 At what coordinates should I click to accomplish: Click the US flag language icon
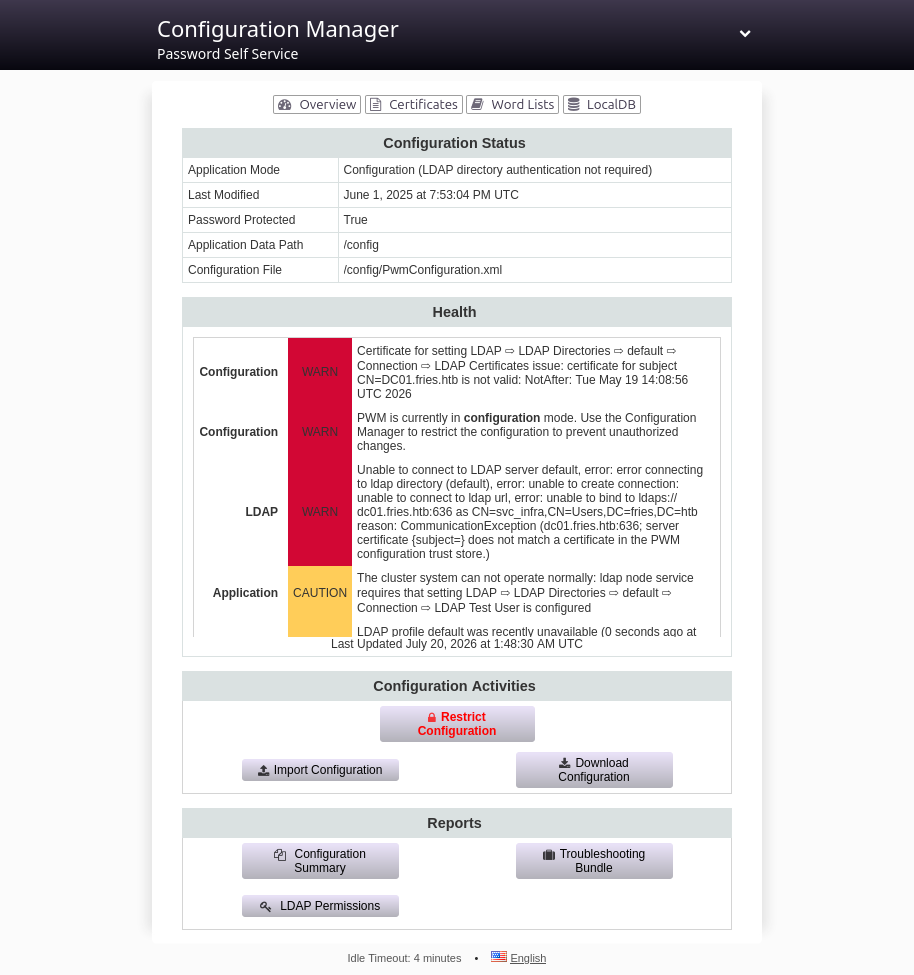click(499, 956)
